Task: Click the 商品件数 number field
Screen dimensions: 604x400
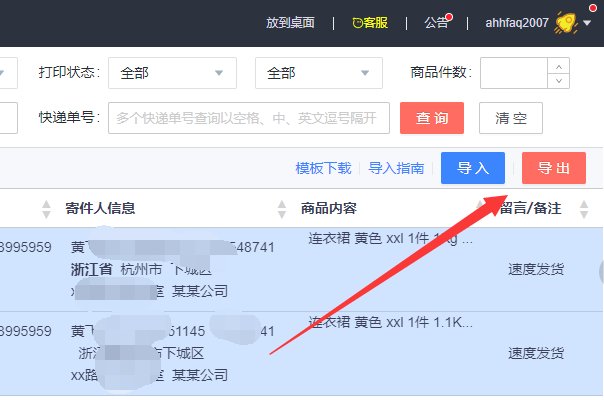Action: pos(513,73)
